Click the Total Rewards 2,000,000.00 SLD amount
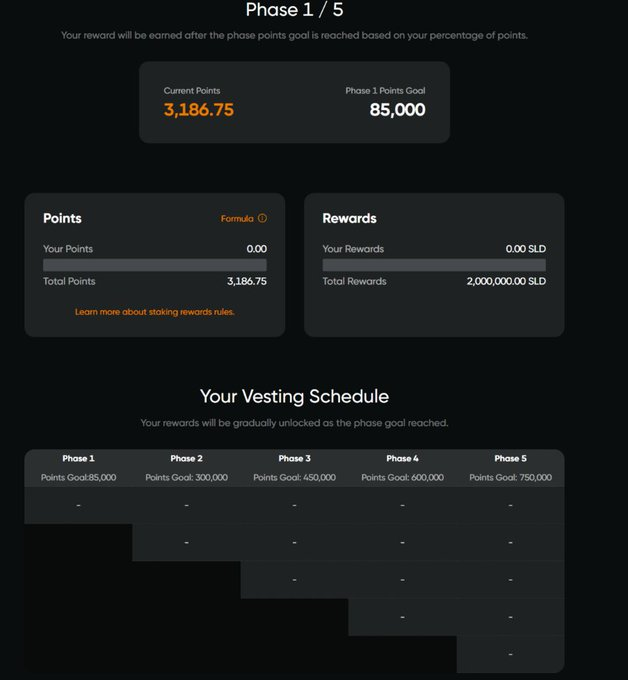628x680 pixels. pos(506,281)
